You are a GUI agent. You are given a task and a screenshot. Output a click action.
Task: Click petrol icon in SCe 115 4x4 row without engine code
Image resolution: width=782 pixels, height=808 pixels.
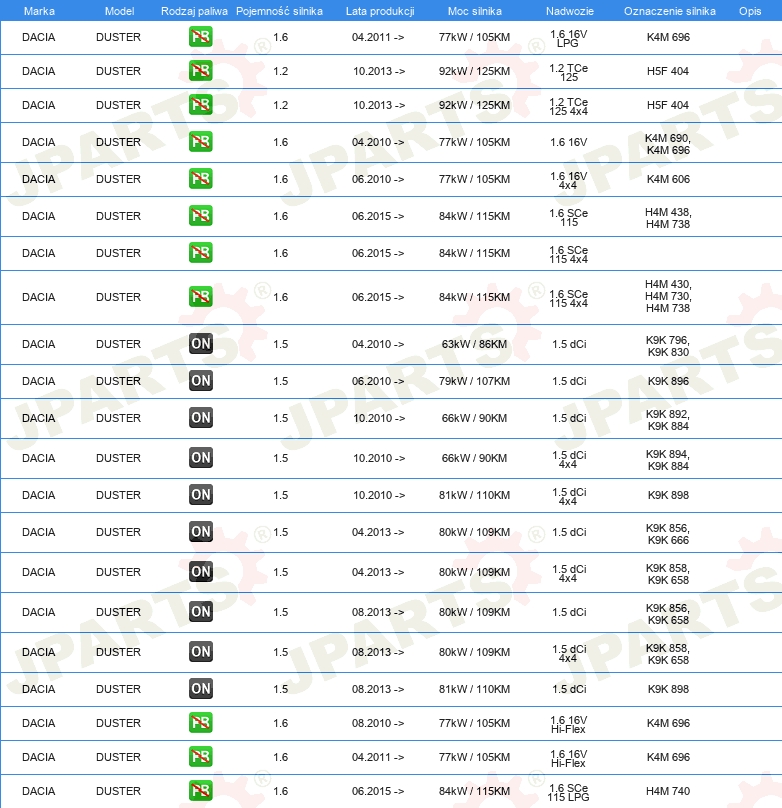200,254
